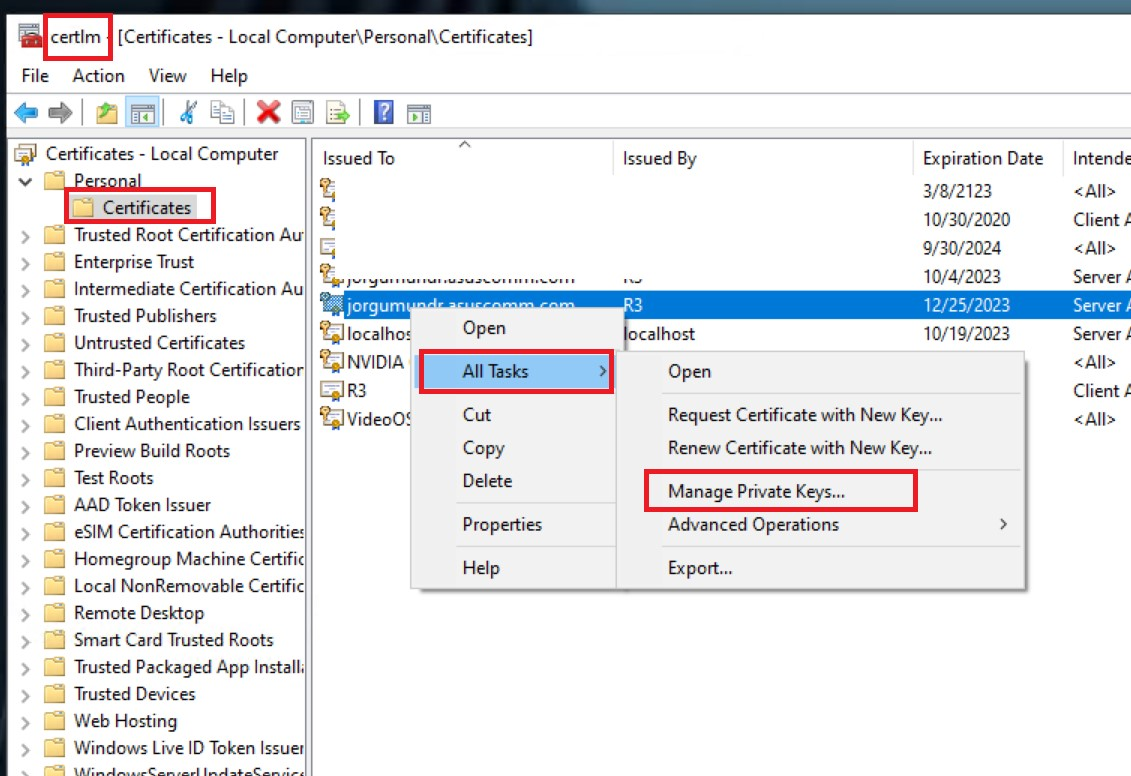1131x776 pixels.
Task: Collapse the Personal folder node
Action: click(x=27, y=180)
